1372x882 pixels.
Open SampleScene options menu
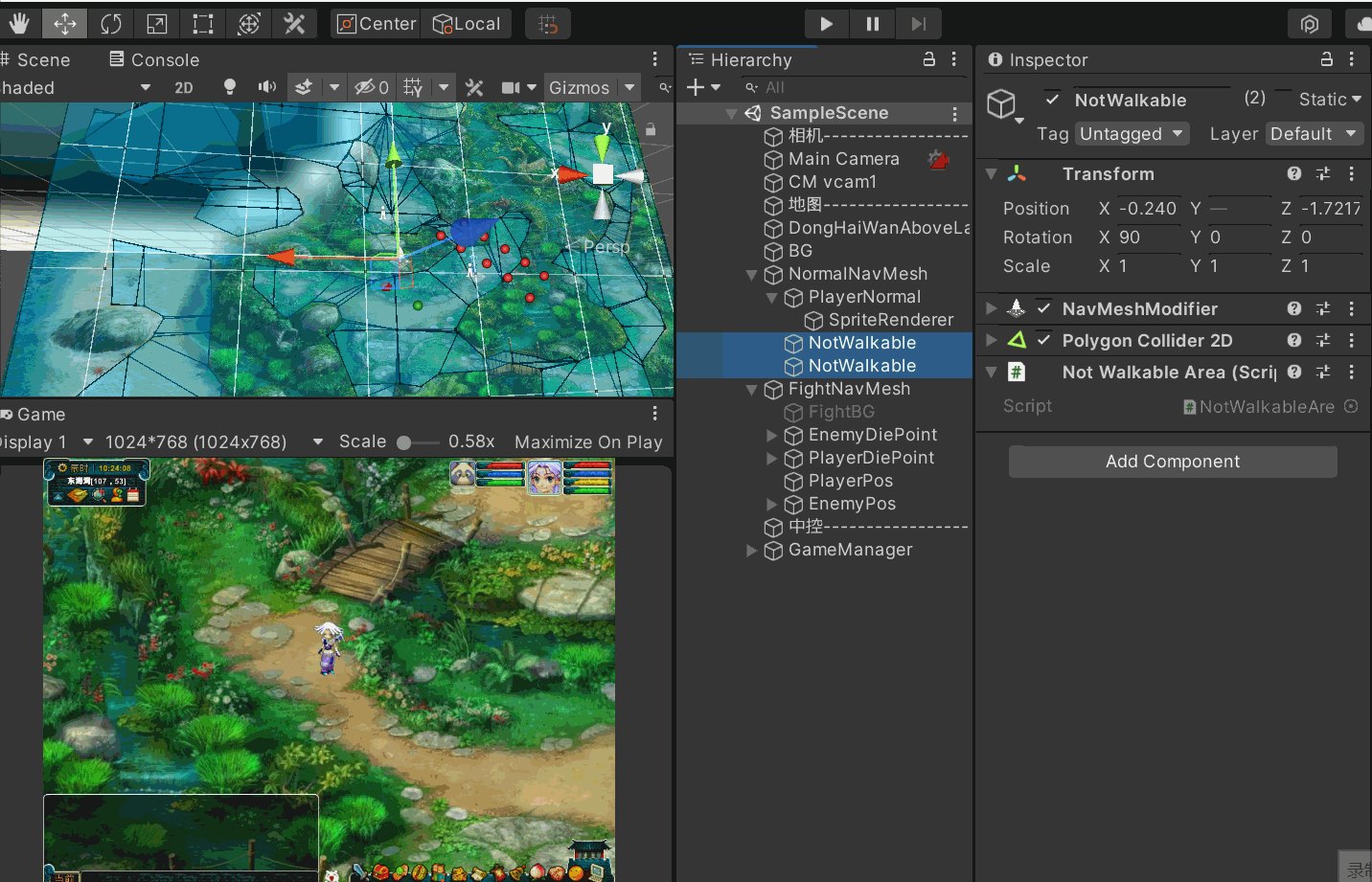click(x=955, y=113)
